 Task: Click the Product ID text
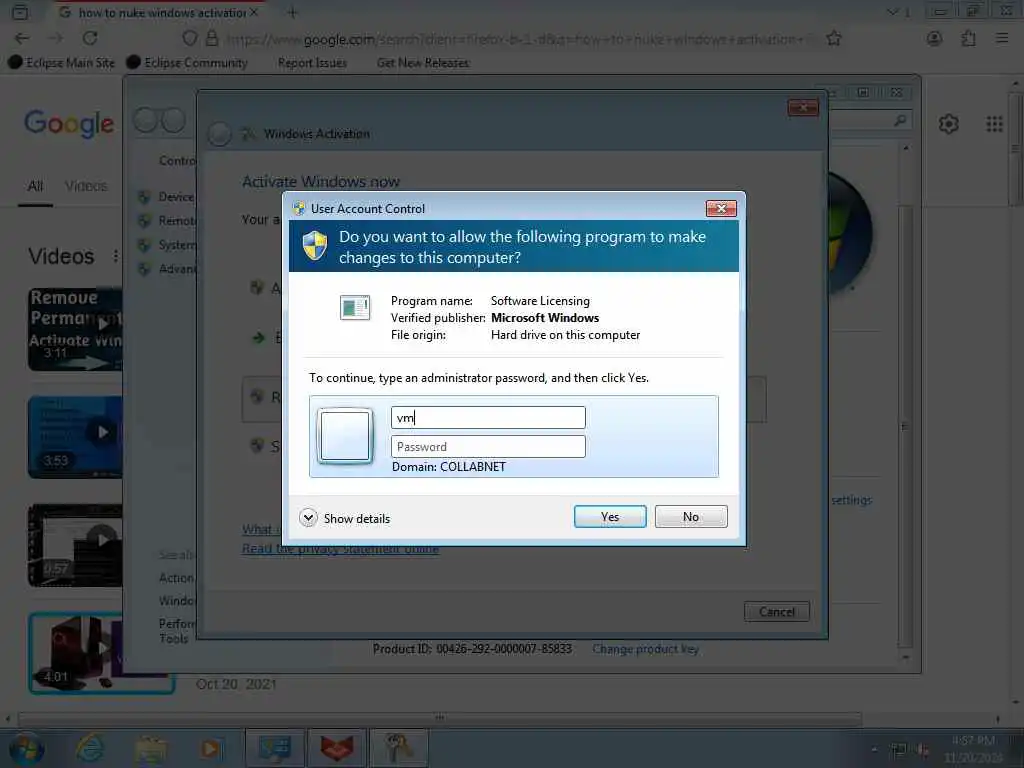pos(472,649)
